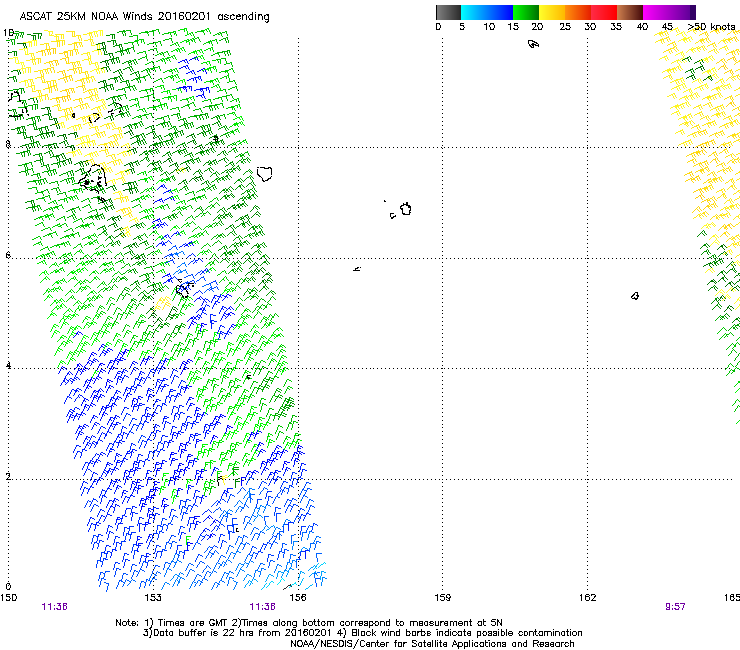The image size is (740, 650).
Task: Click the gray 0–5 knots color bar segment
Action: coord(448,12)
